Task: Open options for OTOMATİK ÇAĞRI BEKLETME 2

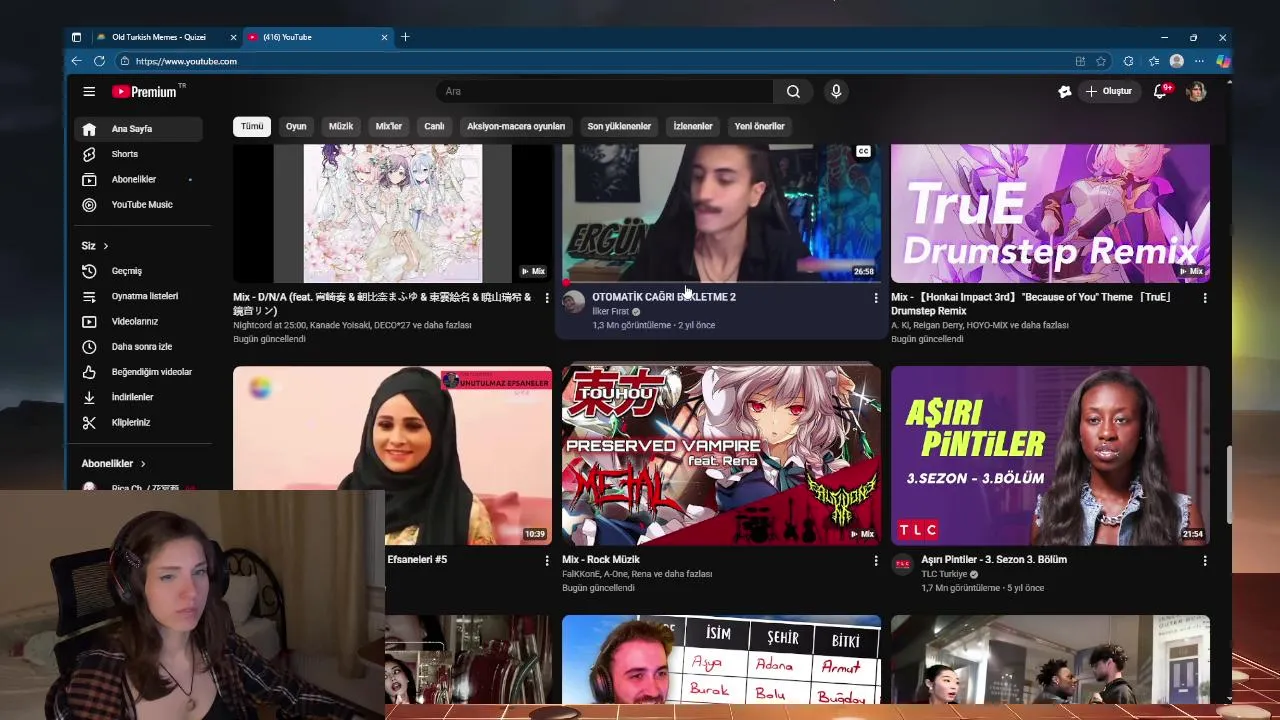Action: pos(875,298)
